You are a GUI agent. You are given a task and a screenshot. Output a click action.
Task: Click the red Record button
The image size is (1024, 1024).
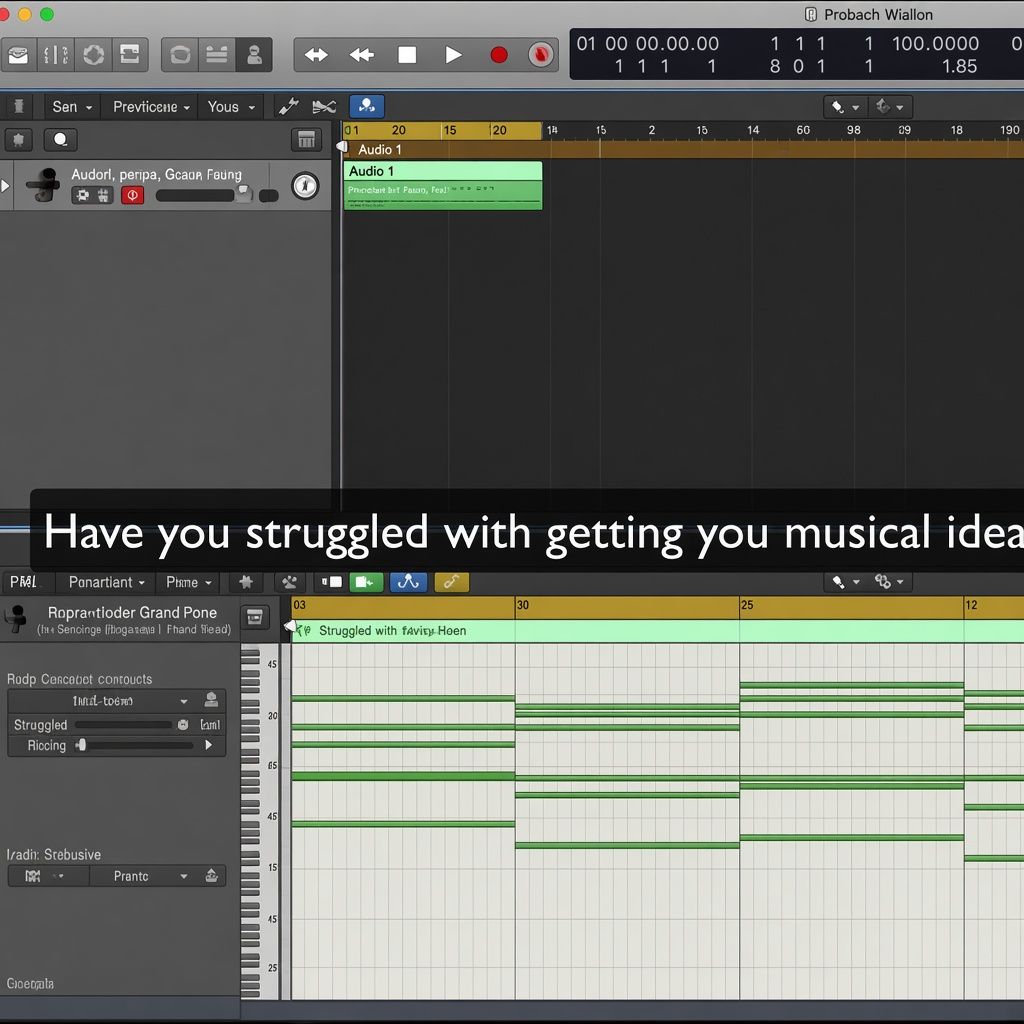pyautogui.click(x=499, y=55)
